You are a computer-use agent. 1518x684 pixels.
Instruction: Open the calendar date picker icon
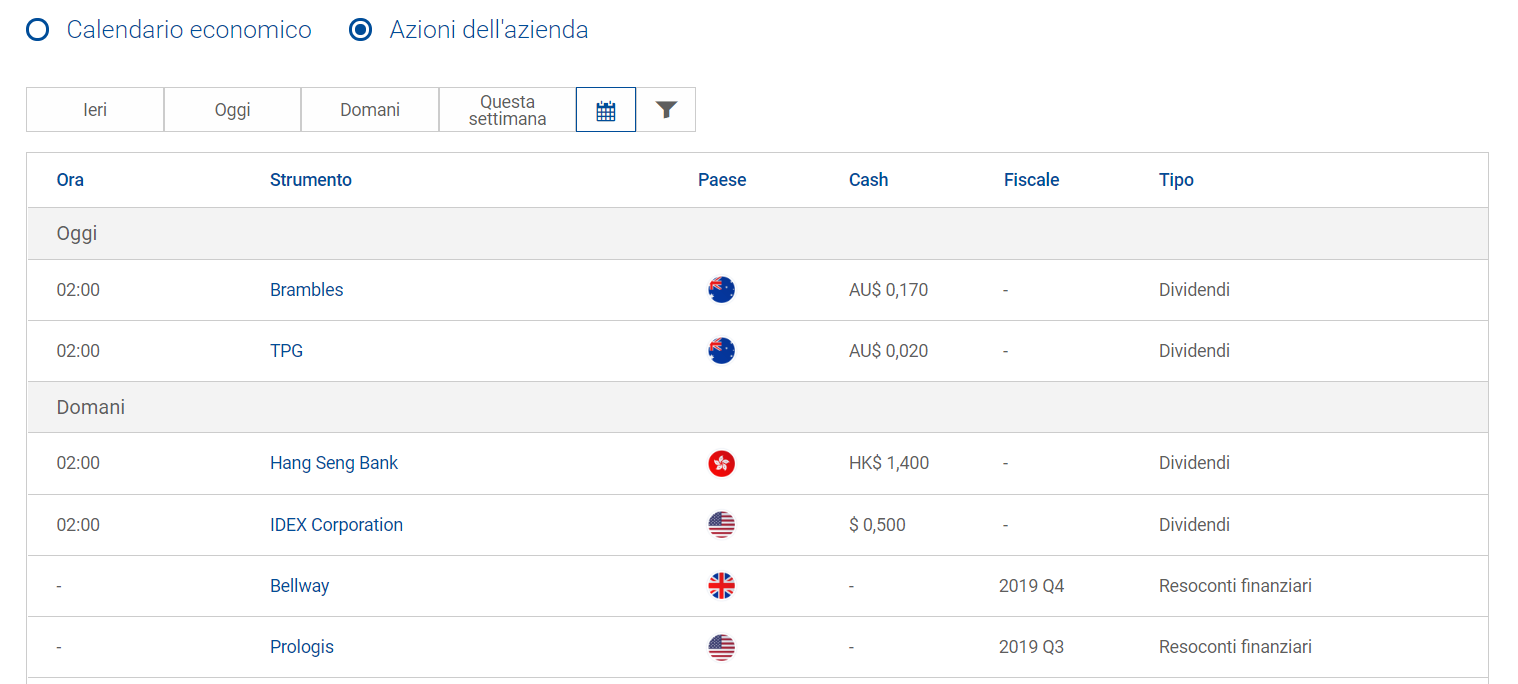(606, 110)
